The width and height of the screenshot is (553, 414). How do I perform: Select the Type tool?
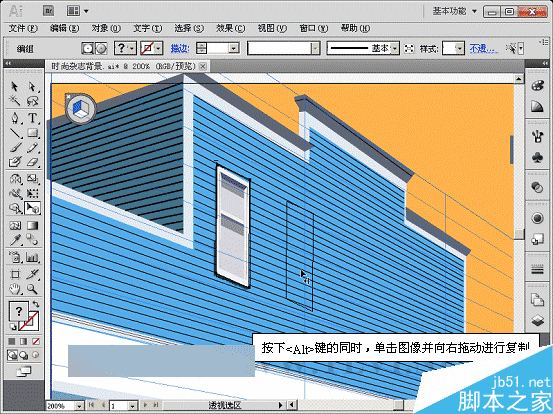(32, 118)
